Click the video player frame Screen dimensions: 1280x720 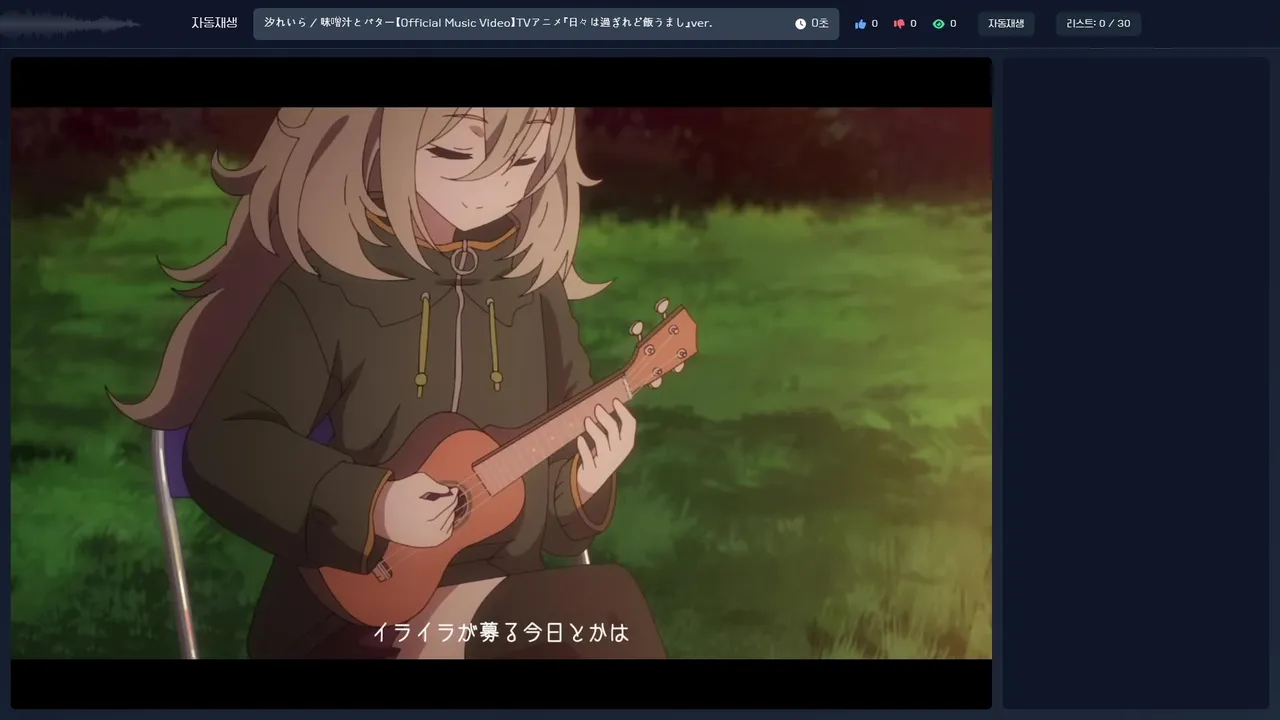pyautogui.click(x=501, y=383)
